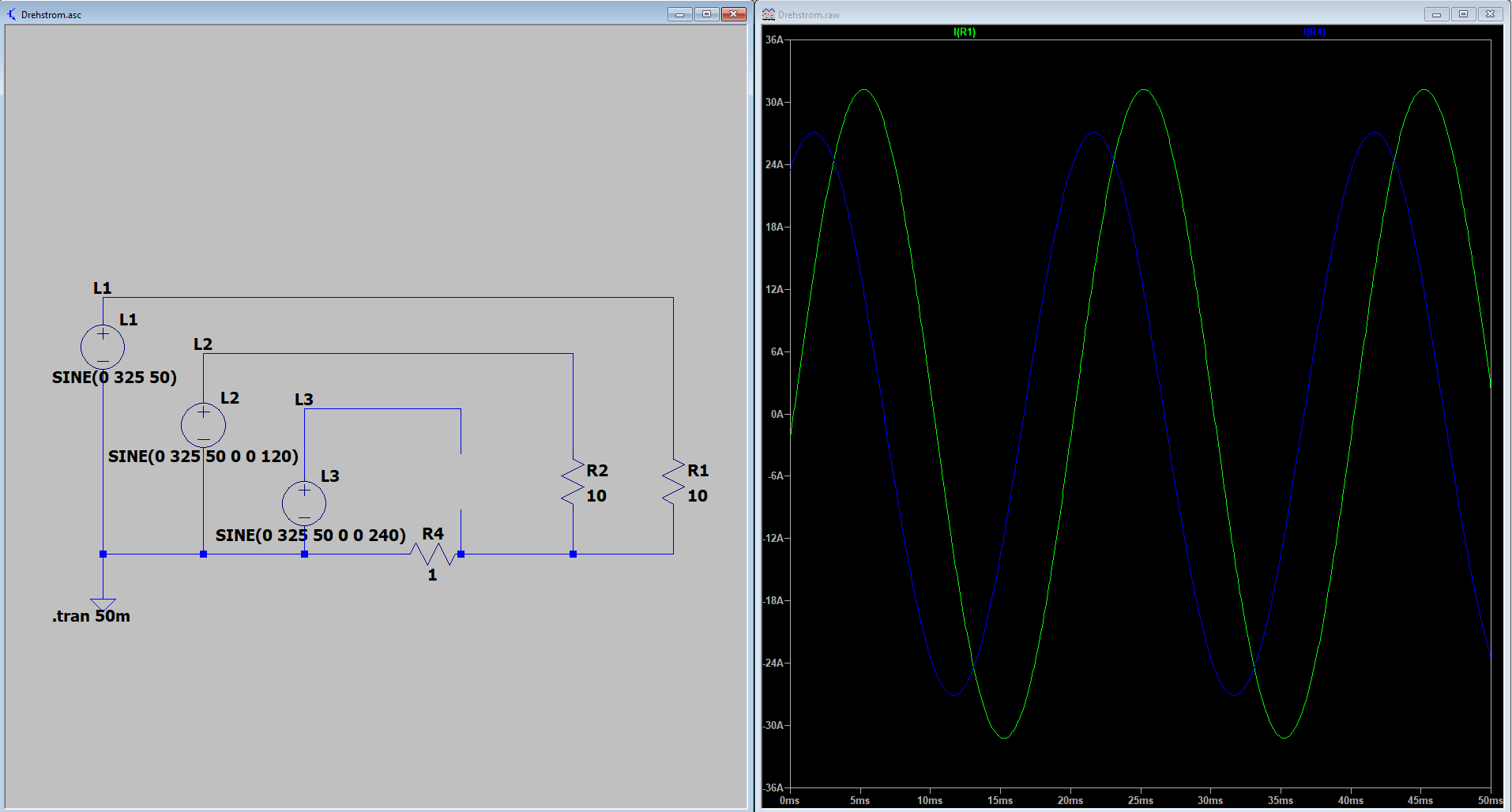Maximize the Drehstrom.asc schematic window
This screenshot has height=812, width=1512.
click(706, 14)
